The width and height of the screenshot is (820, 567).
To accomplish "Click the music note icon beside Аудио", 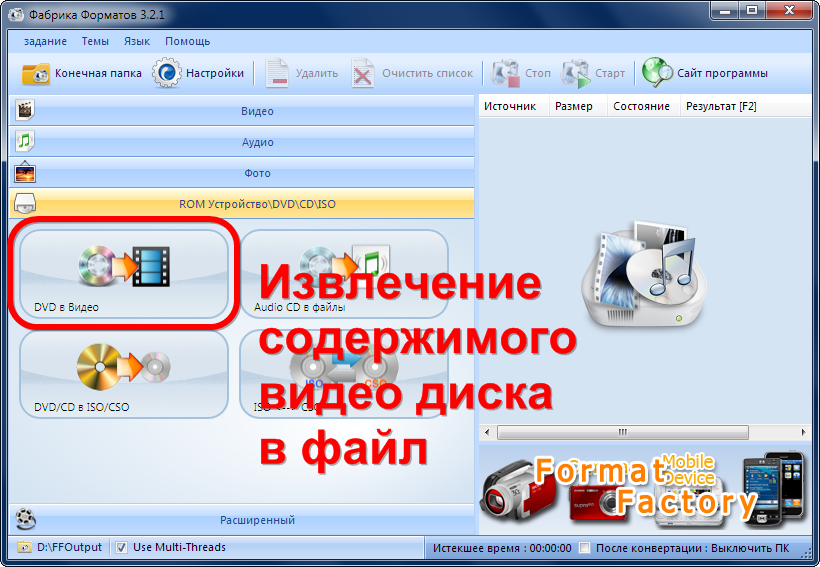I will coord(25,141).
